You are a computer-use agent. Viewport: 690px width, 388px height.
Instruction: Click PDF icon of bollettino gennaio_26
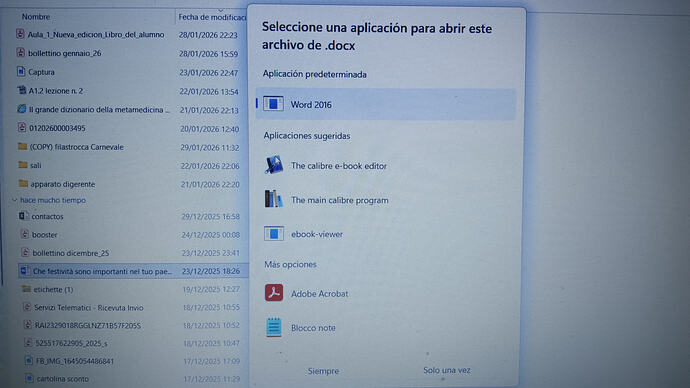coord(21,53)
